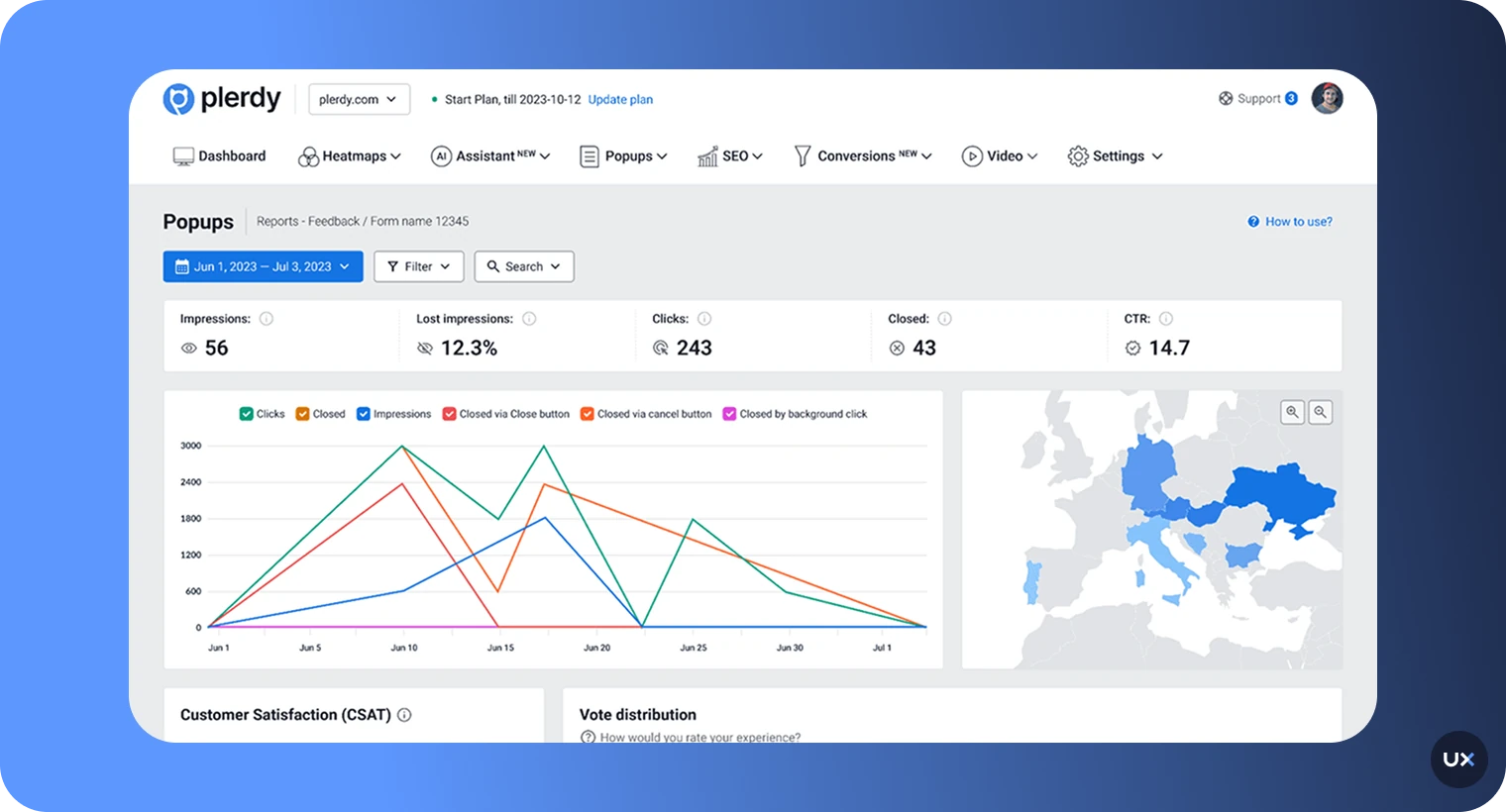Click the Conversions funnel icon
Viewport: 1506px width, 812px height.
[803, 156]
